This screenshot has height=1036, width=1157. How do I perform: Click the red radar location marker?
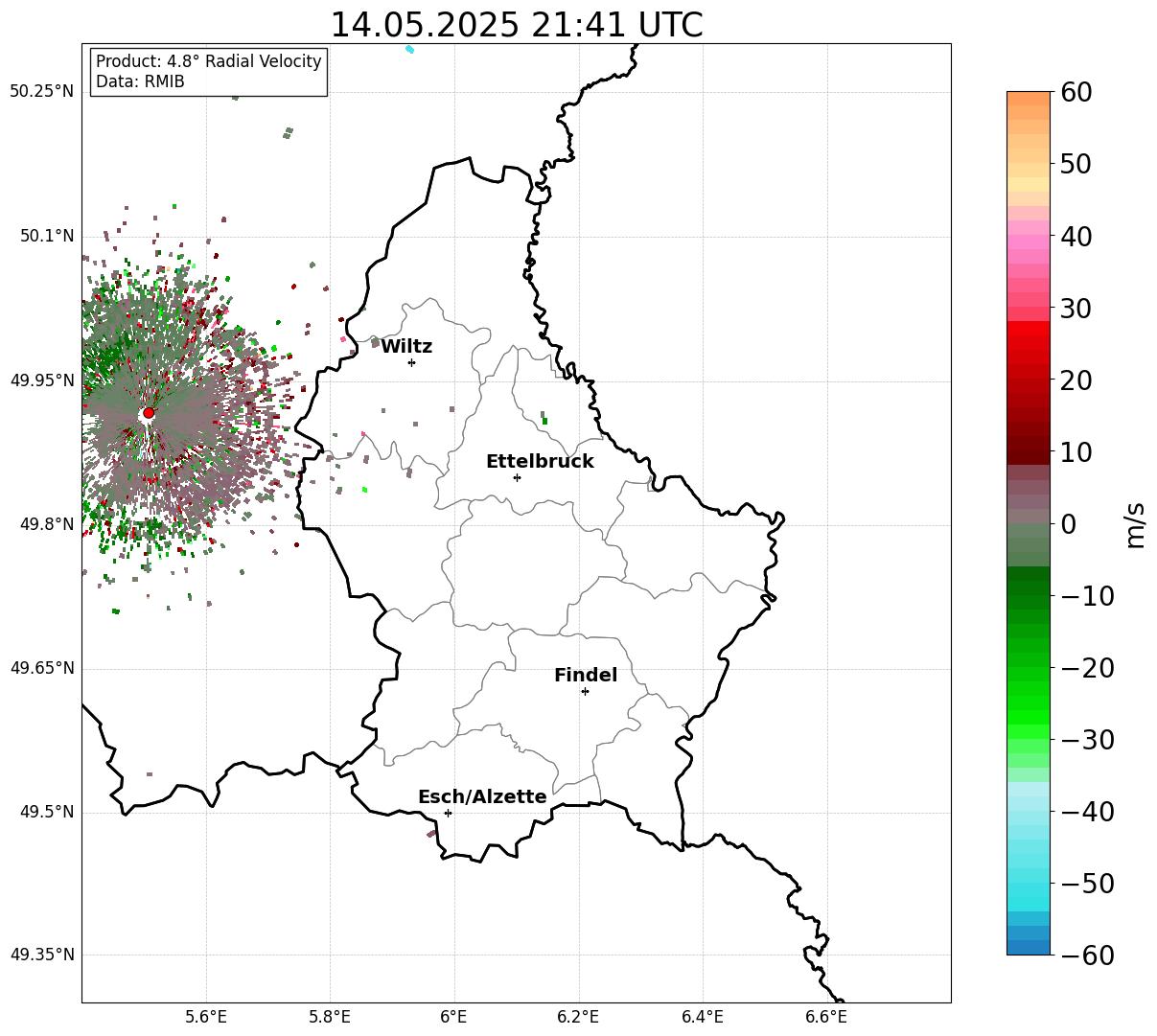(x=149, y=413)
